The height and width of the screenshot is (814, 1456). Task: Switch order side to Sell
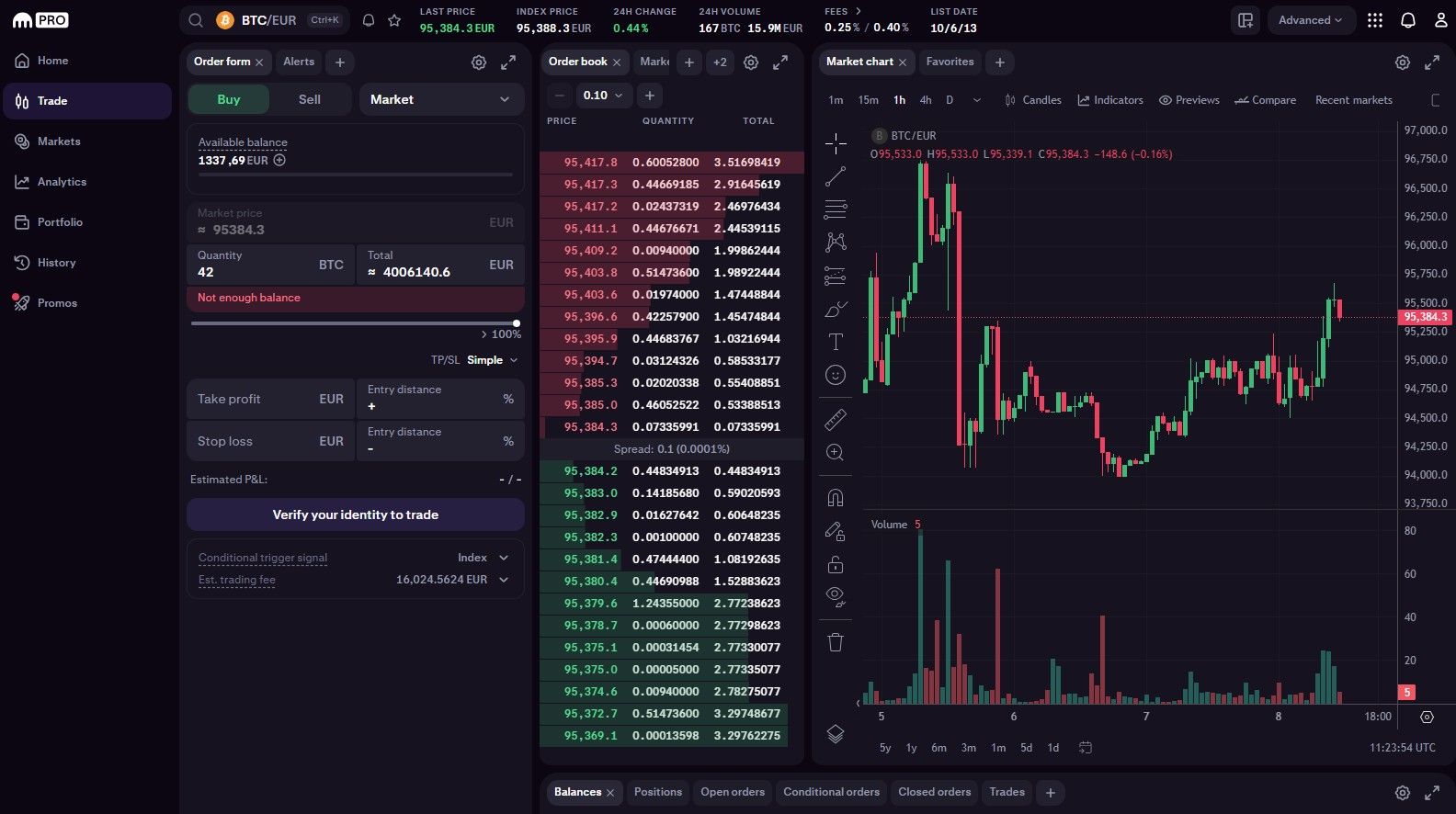(x=310, y=99)
